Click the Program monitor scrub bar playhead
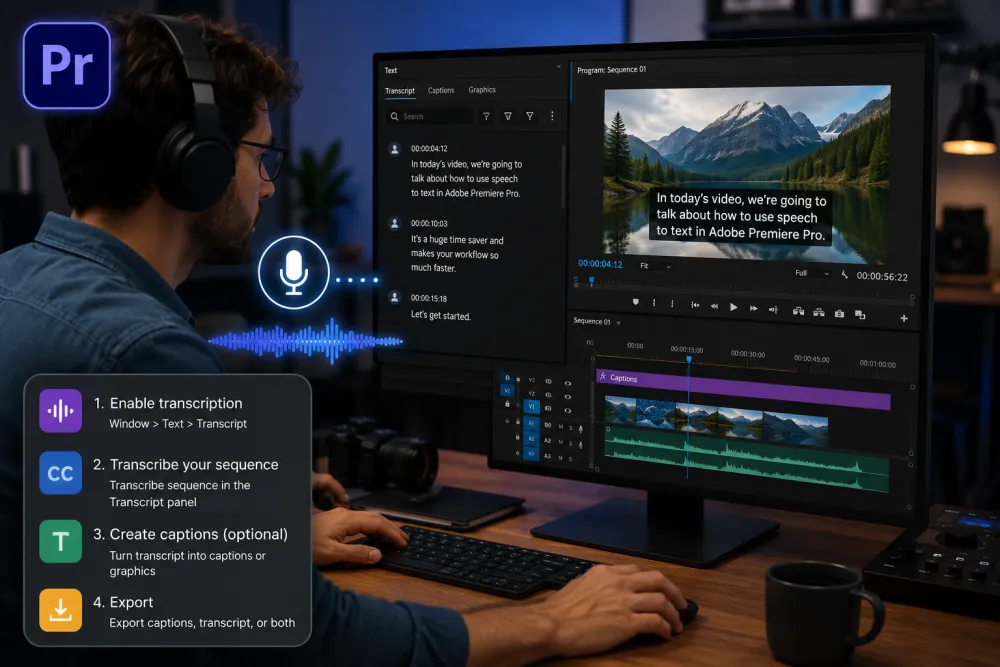 (591, 280)
